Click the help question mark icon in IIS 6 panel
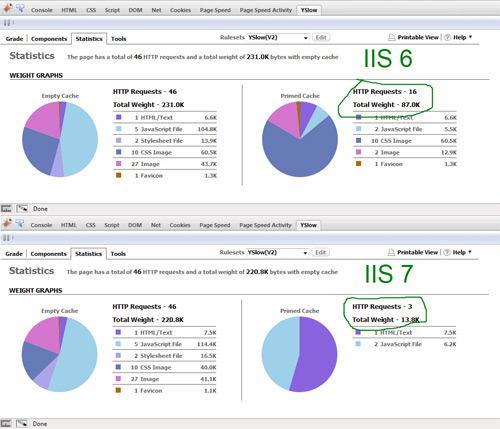Screen dimensions: 500x429 pyautogui.click(x=447, y=37)
